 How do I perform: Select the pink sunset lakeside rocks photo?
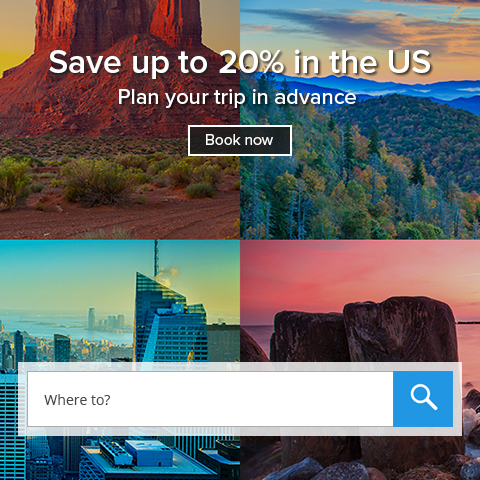pos(360,300)
